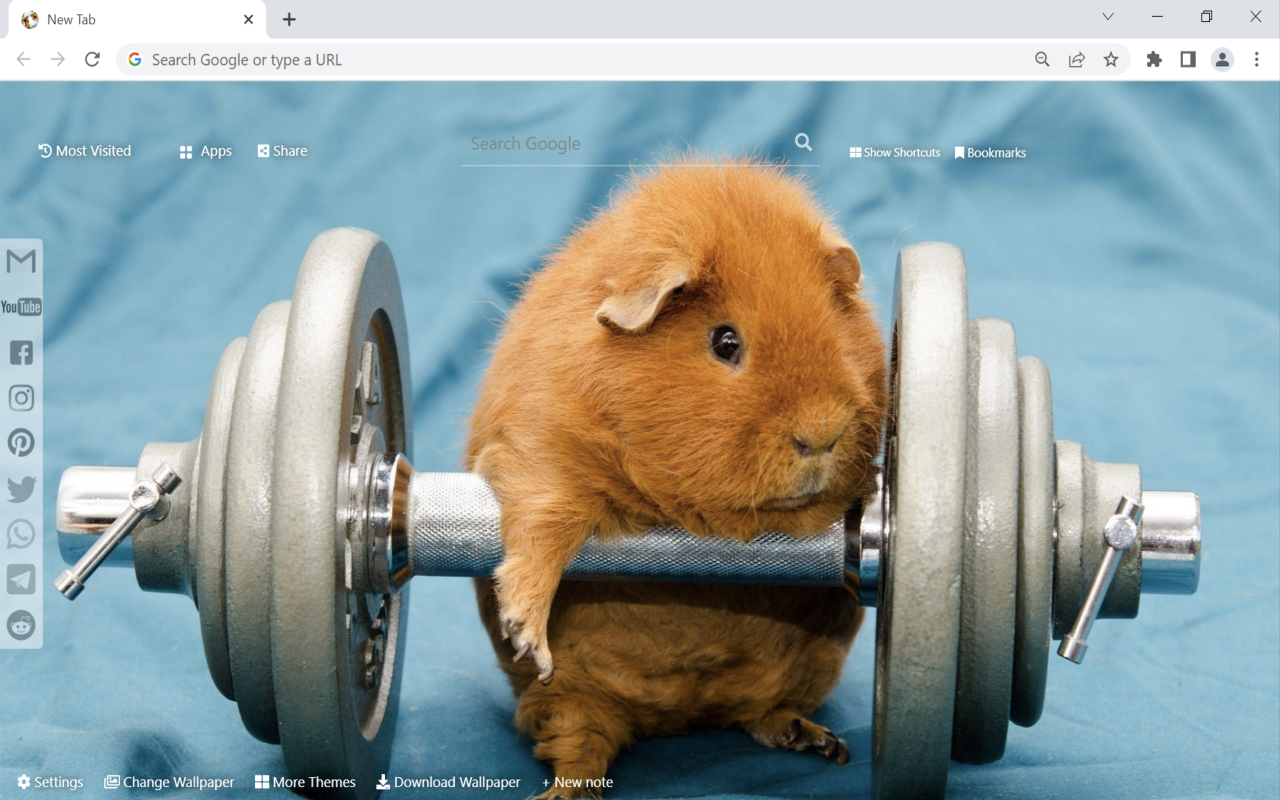Browse More Themes
Viewport: 1280px width, 800px height.
305,782
